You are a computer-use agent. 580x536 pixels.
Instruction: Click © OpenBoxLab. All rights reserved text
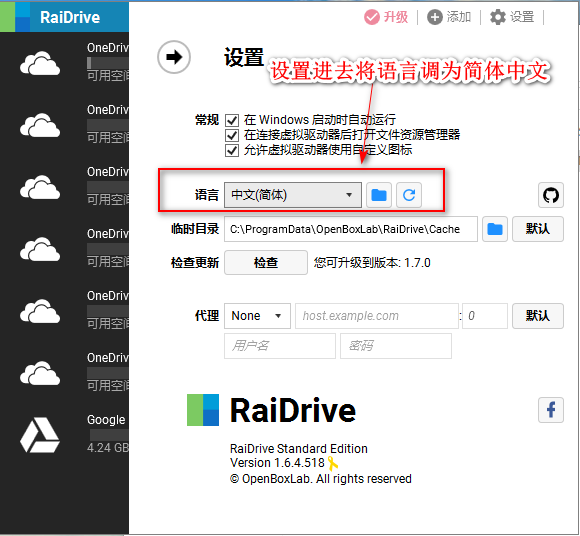(x=321, y=479)
